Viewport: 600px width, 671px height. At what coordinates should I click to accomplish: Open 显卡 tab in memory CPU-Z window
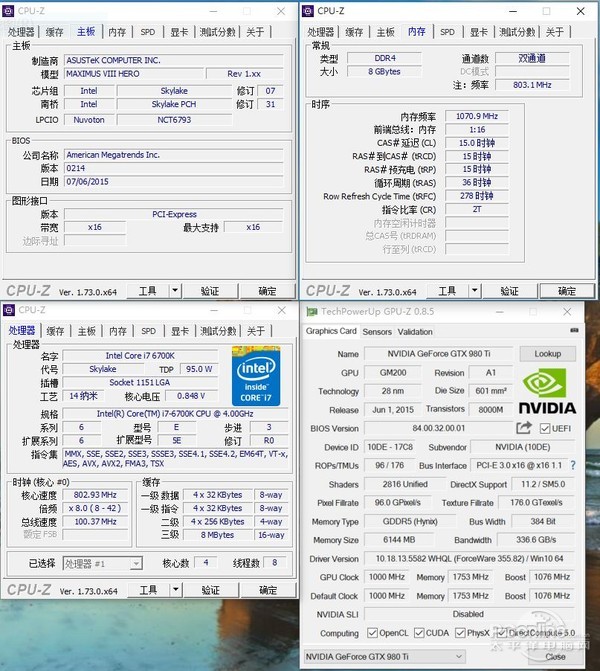478,32
